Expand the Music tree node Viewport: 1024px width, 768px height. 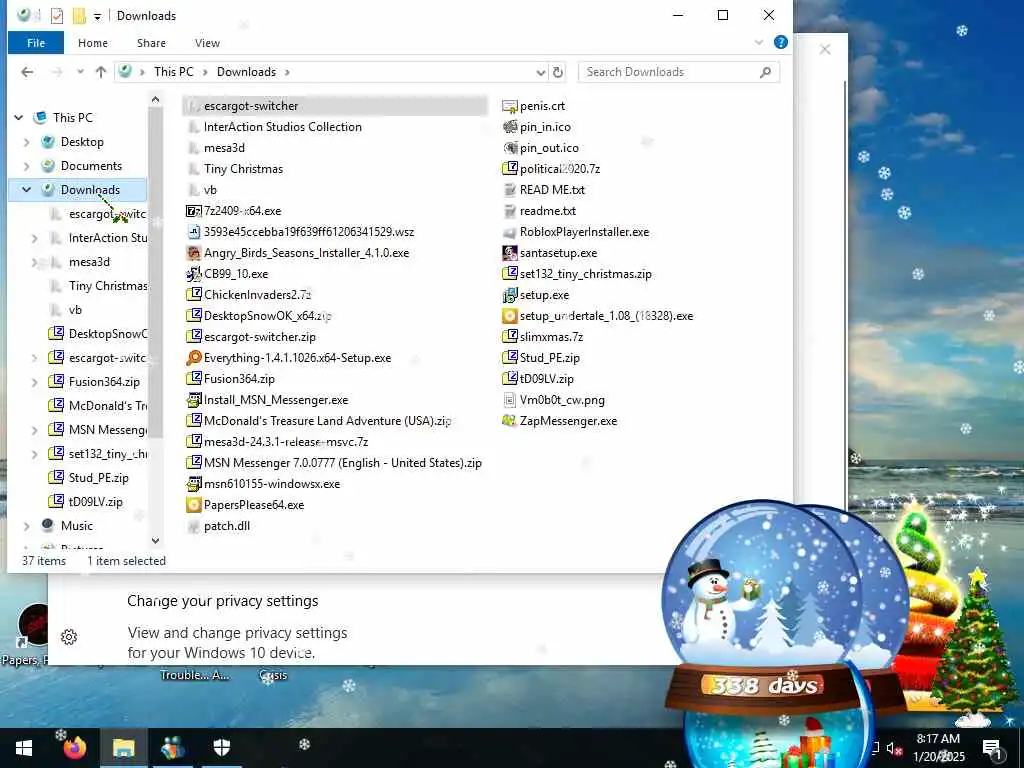coord(26,526)
